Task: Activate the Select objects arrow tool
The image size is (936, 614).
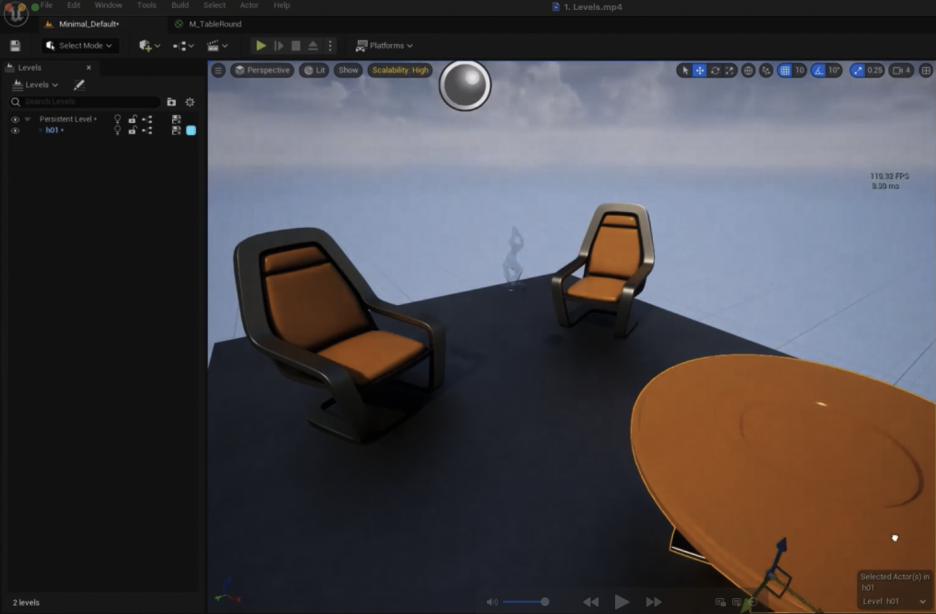Action: tap(685, 70)
